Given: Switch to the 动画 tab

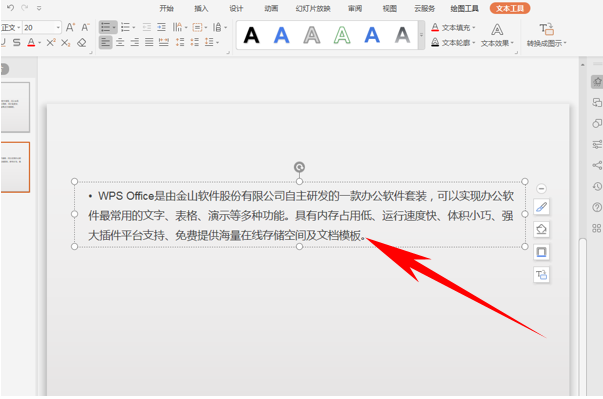Looking at the screenshot, I should coord(271,8).
